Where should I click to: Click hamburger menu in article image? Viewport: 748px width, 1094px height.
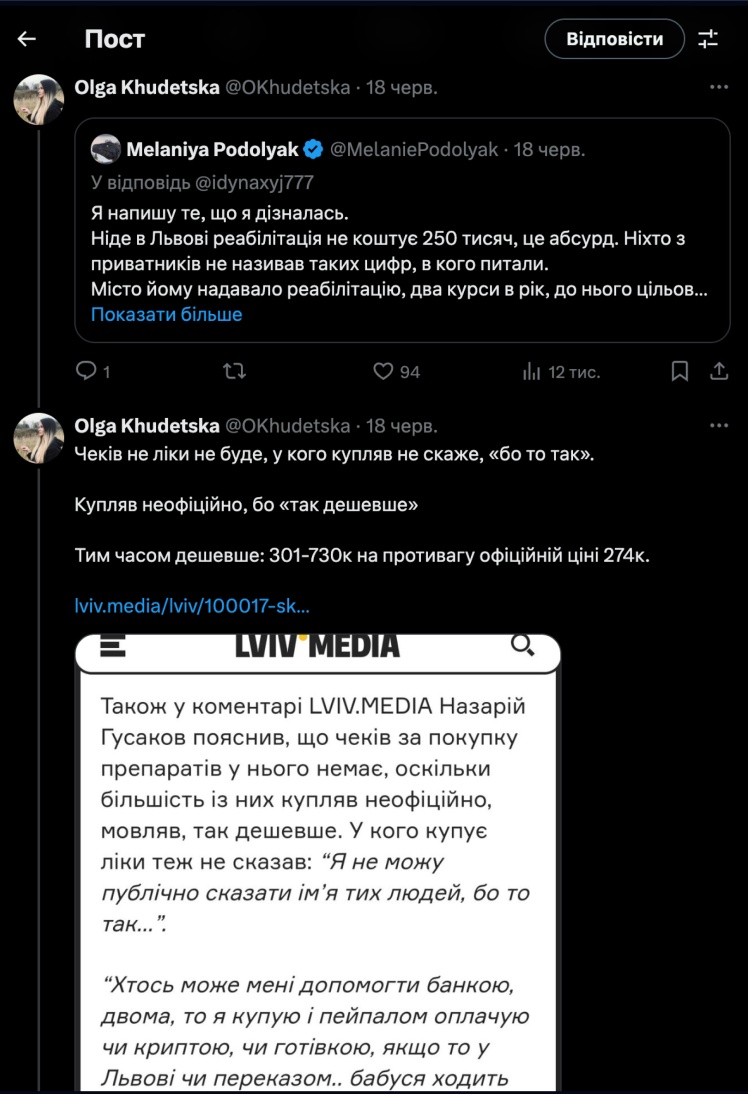(x=113, y=645)
